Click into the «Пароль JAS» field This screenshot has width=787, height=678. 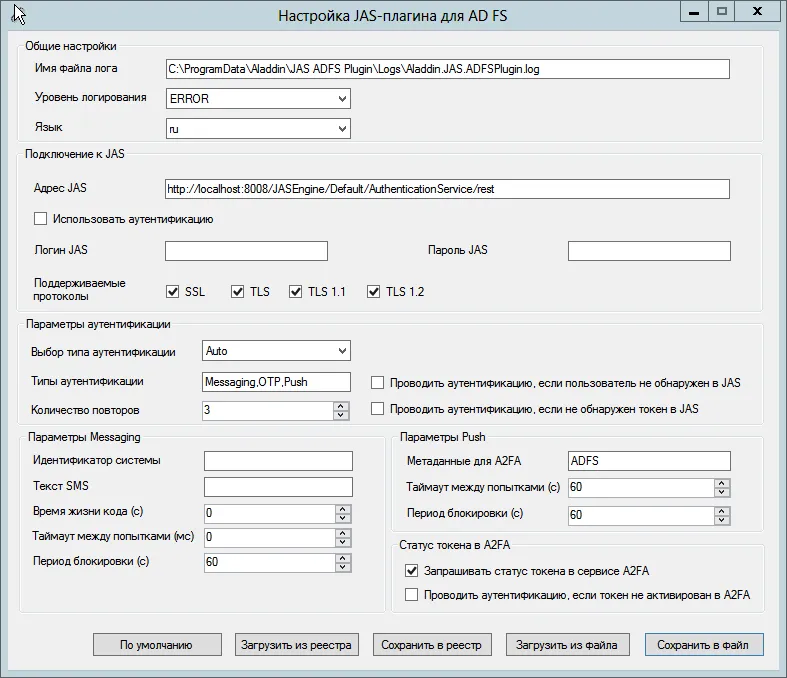(x=649, y=251)
